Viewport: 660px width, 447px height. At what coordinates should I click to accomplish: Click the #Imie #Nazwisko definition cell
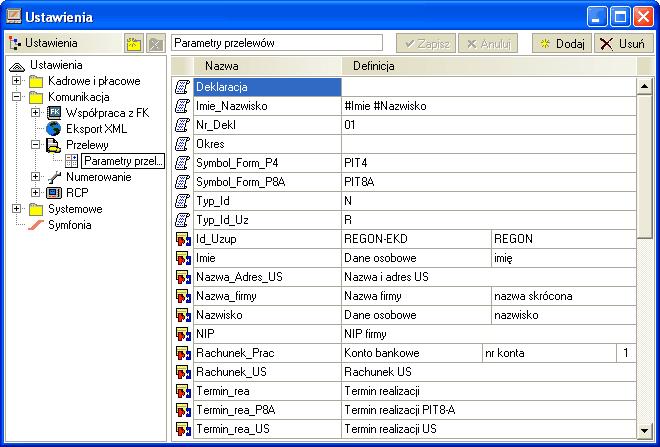(x=489, y=106)
